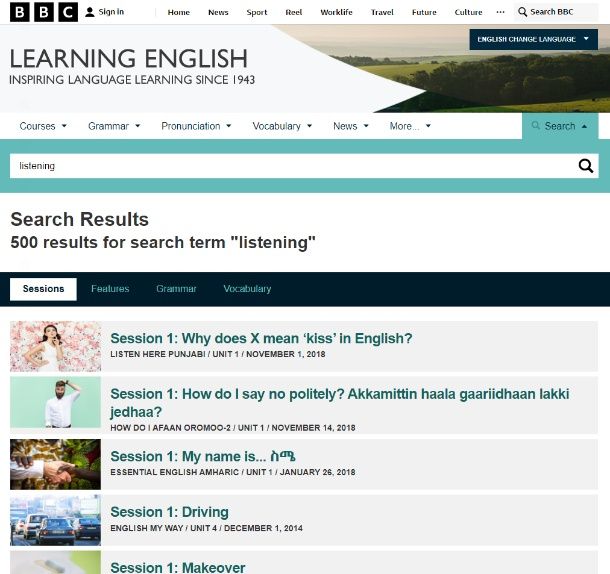Toggle the teal Search panel button
The width and height of the screenshot is (610, 574).
click(x=560, y=126)
